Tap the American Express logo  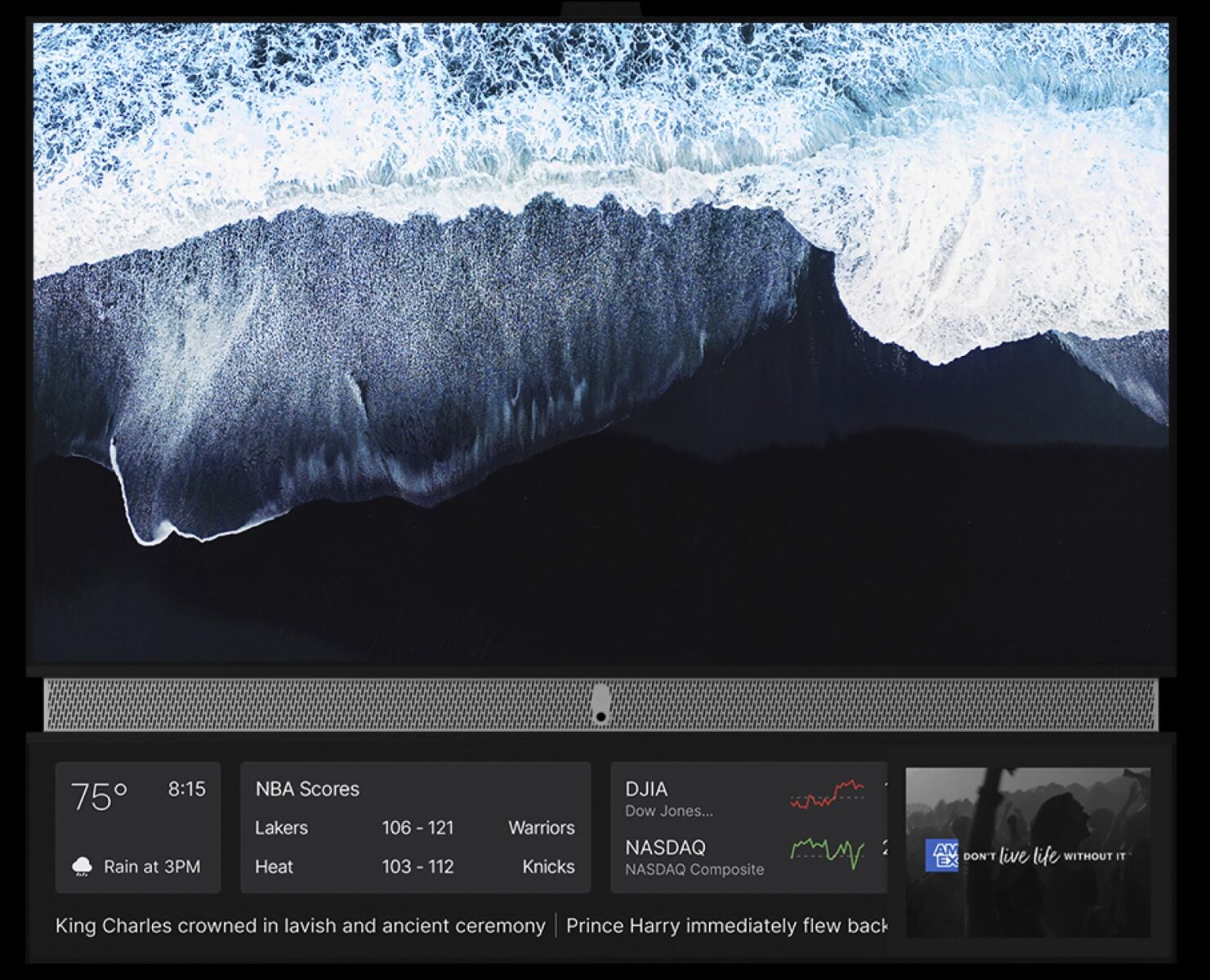[x=941, y=856]
